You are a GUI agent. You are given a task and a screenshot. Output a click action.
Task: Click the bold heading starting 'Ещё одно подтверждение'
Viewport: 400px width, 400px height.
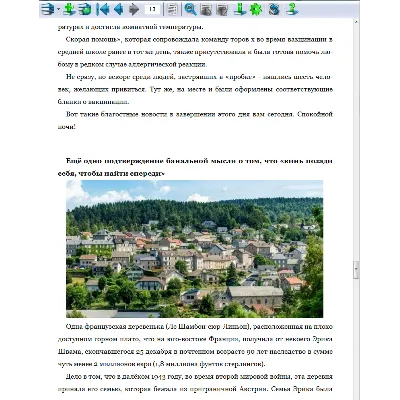195,167
